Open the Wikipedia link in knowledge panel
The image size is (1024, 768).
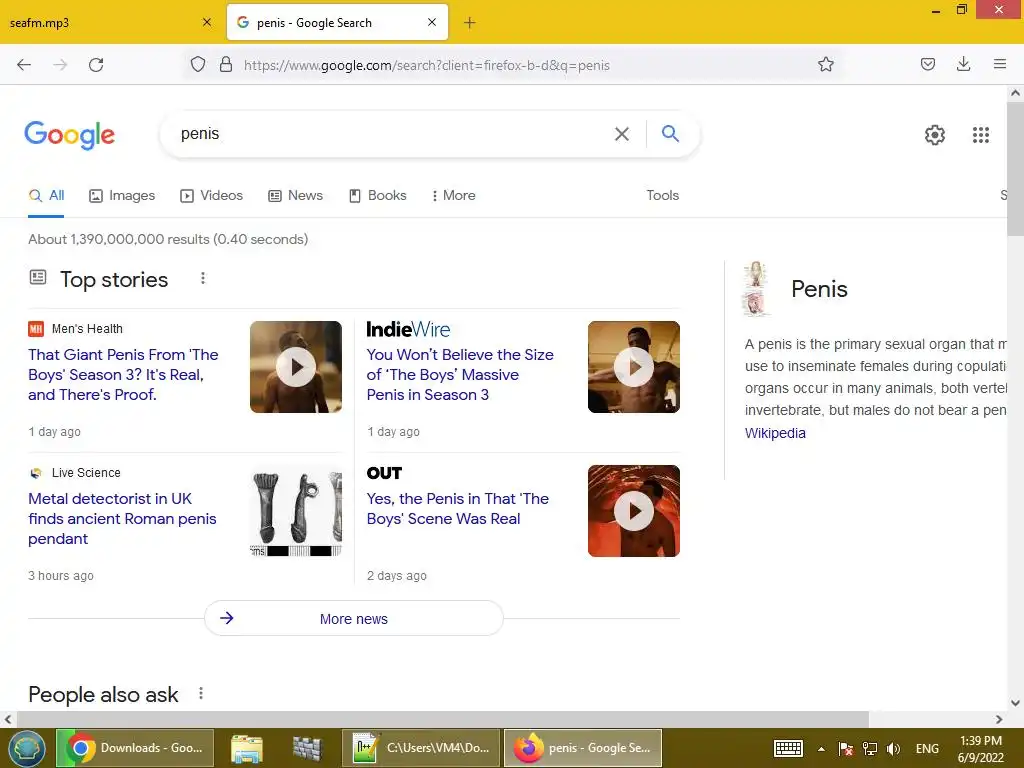pyautogui.click(x=775, y=433)
